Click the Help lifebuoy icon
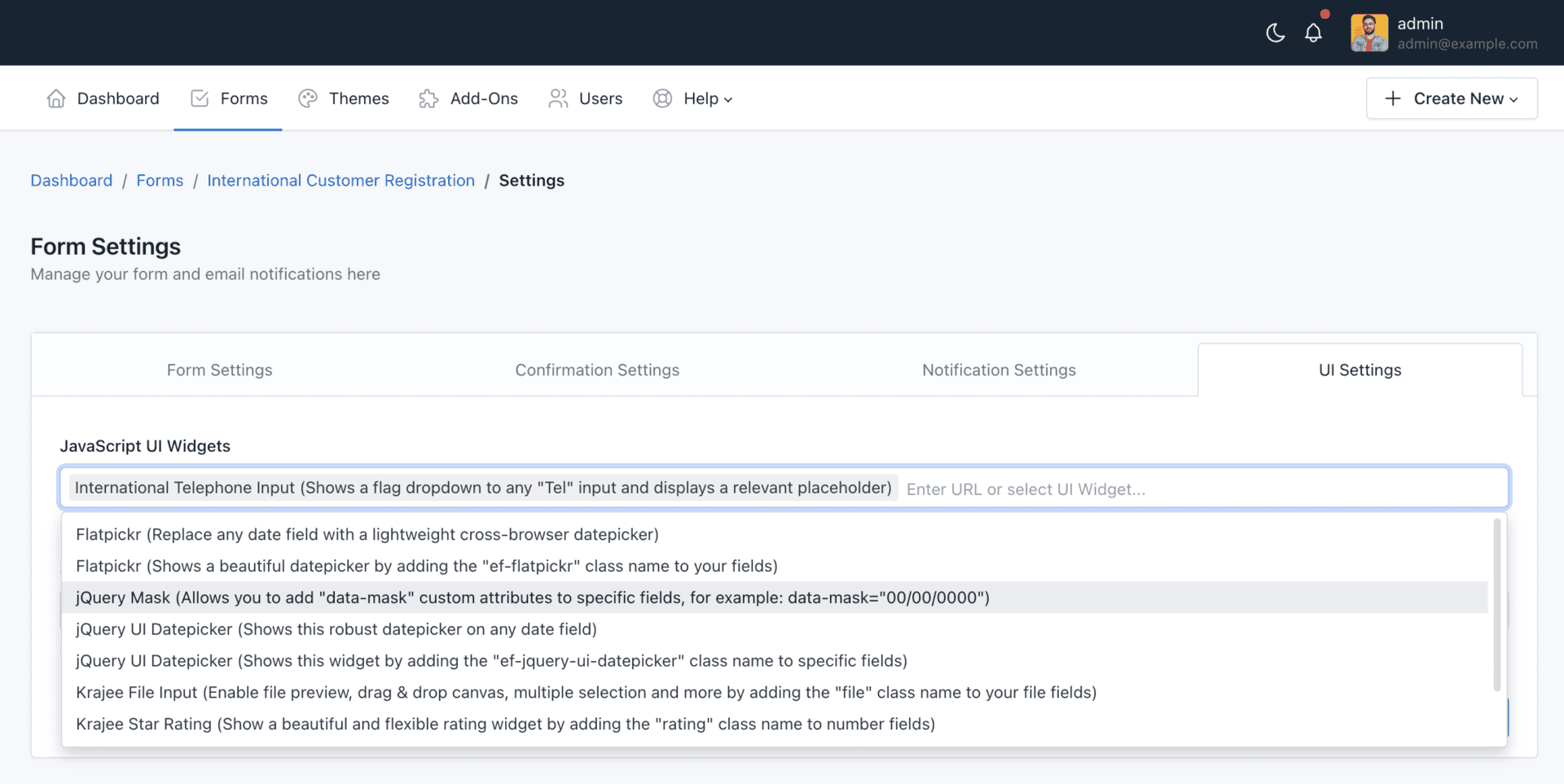 point(663,99)
